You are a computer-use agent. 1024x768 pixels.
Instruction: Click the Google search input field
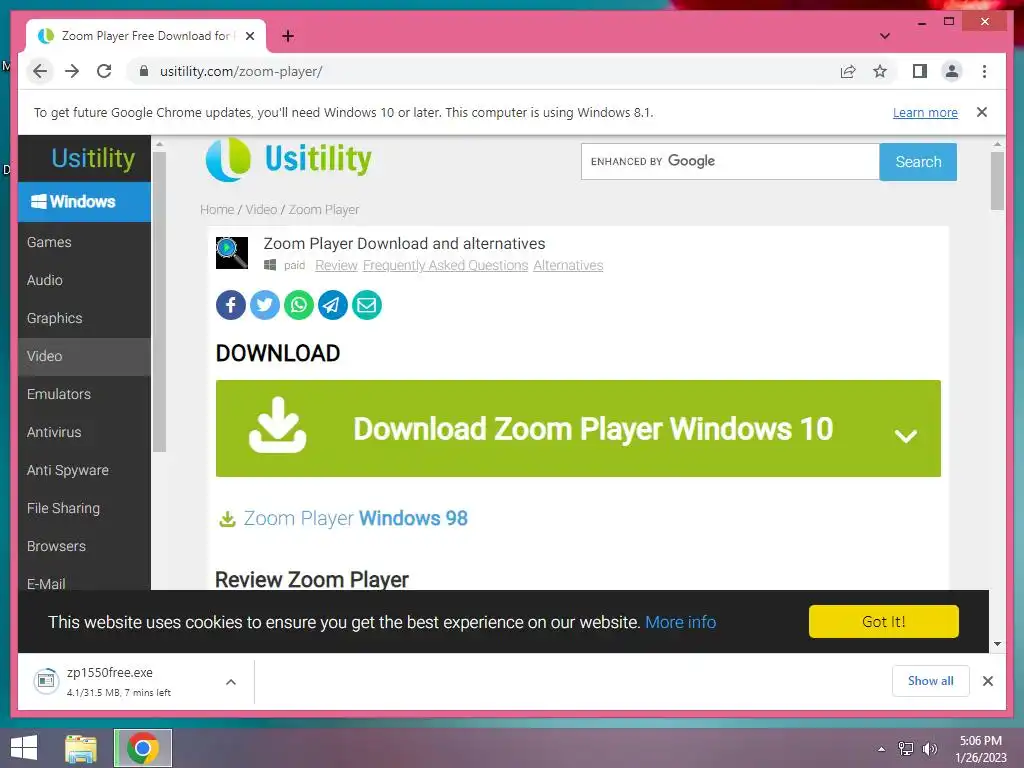(730, 161)
